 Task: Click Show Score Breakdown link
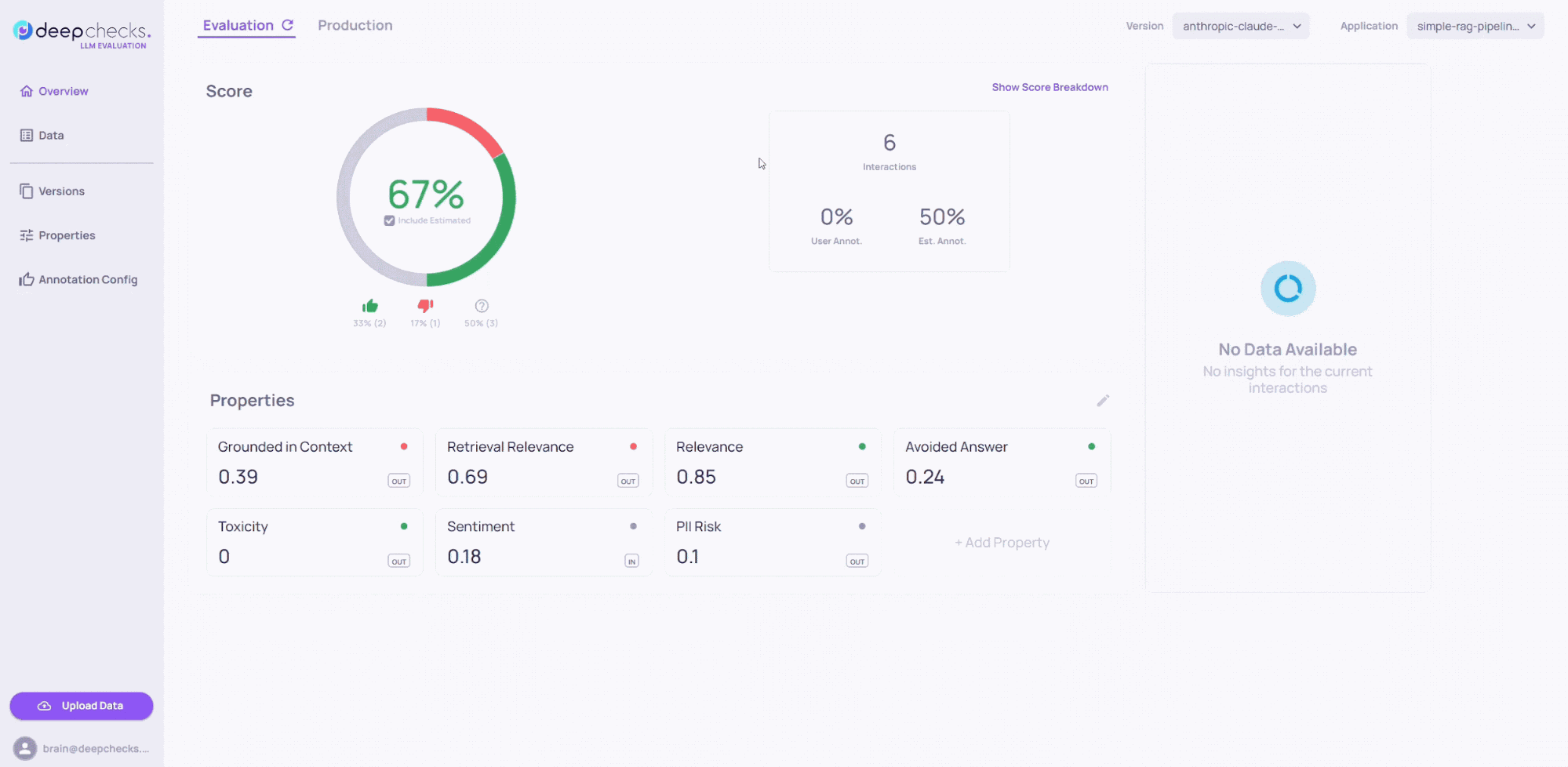1050,87
